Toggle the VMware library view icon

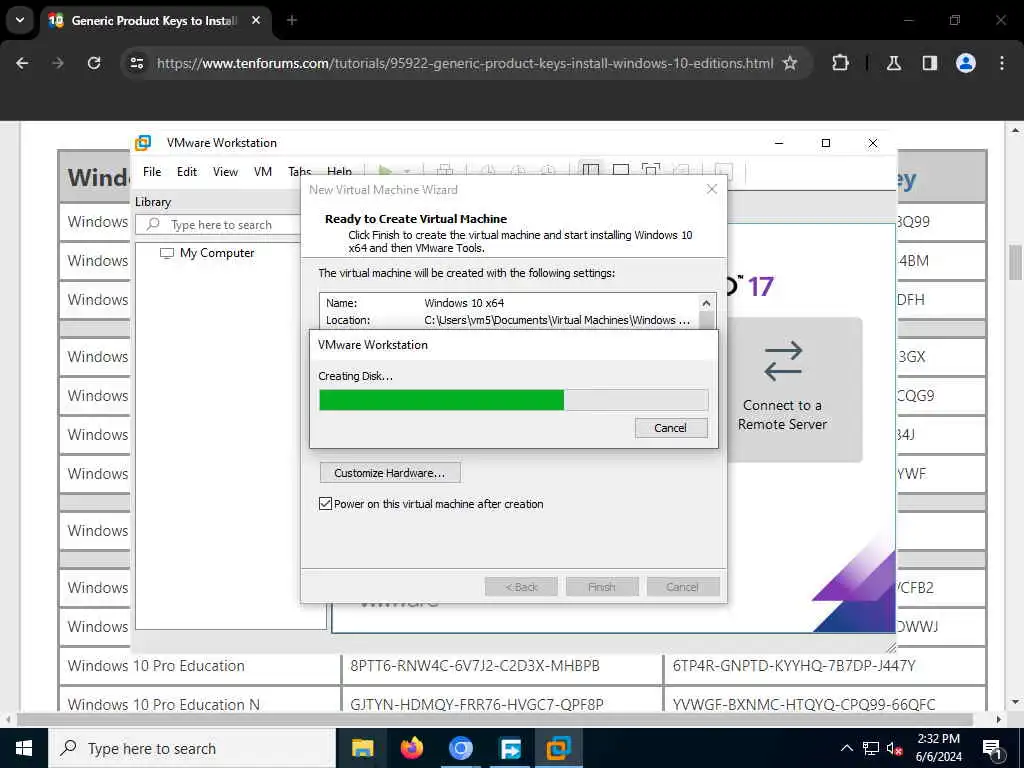[x=591, y=170]
